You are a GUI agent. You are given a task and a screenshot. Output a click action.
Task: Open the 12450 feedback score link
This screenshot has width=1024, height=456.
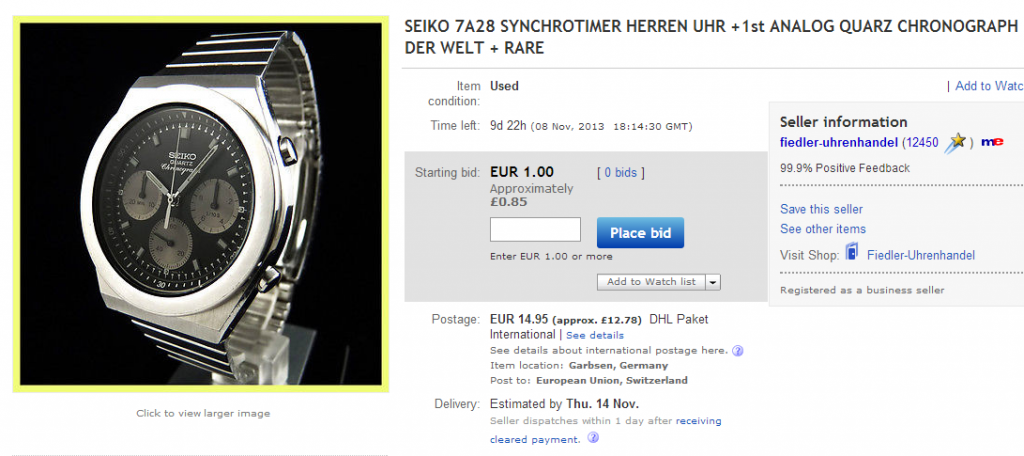[x=921, y=143]
